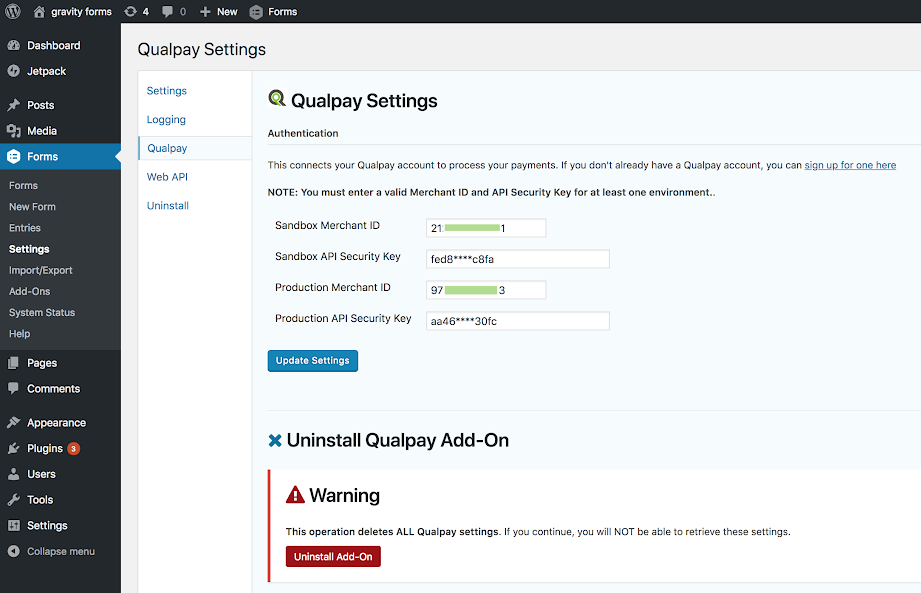Viewport: 921px width, 593px height.
Task: Click the sidebar Settings sliders icon
Action: coord(14,525)
